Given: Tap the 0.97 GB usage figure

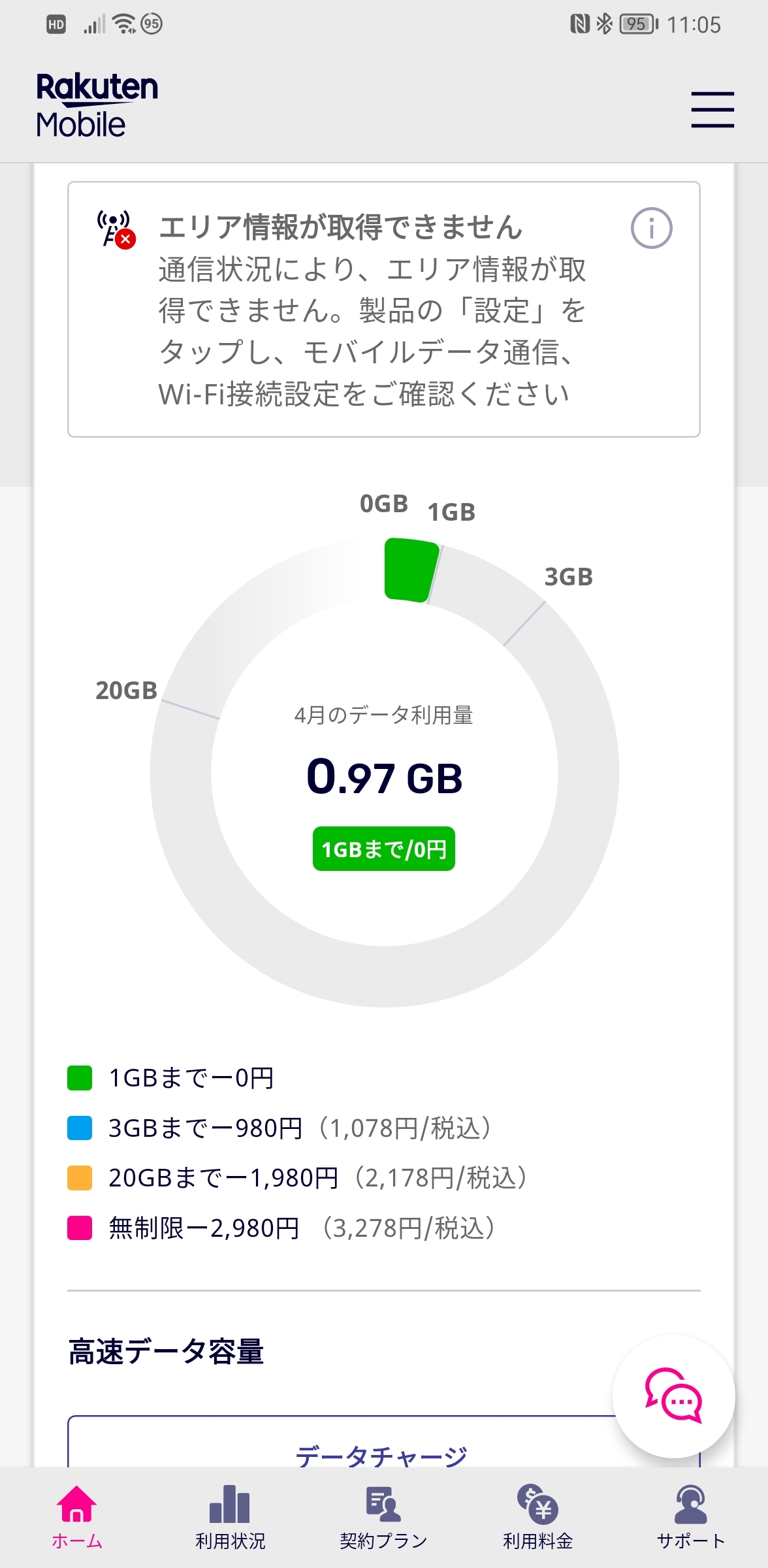Looking at the screenshot, I should [x=384, y=777].
